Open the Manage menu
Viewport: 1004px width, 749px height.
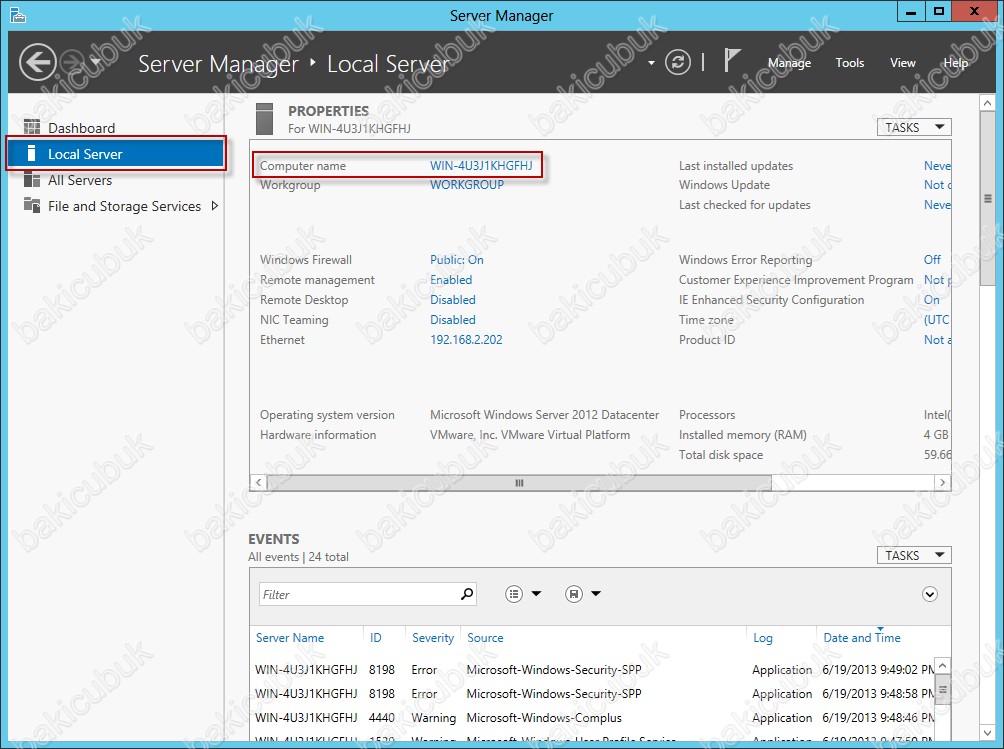[789, 63]
